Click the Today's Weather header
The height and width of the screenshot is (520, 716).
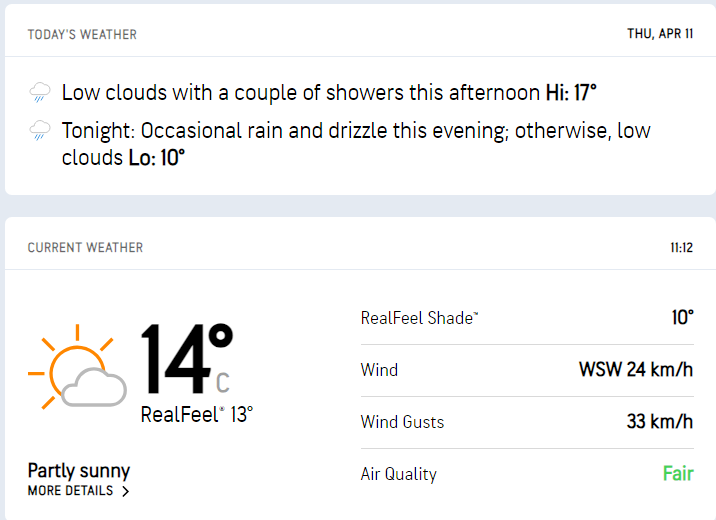click(82, 34)
